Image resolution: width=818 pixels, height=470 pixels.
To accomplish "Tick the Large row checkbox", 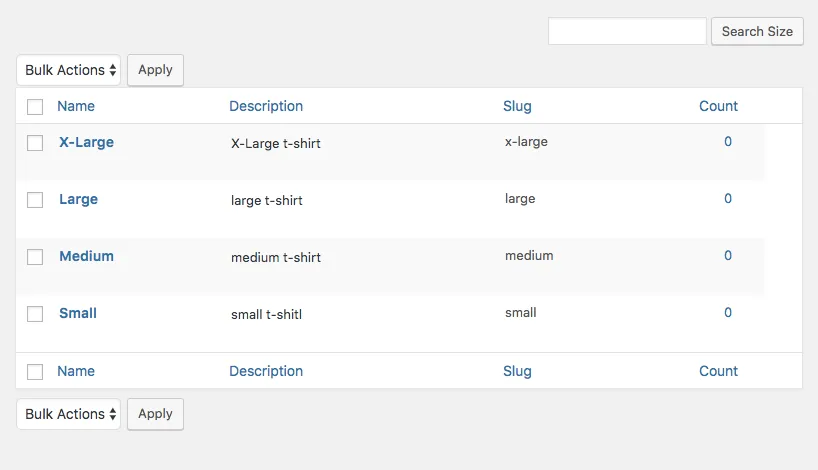I will [x=35, y=200].
